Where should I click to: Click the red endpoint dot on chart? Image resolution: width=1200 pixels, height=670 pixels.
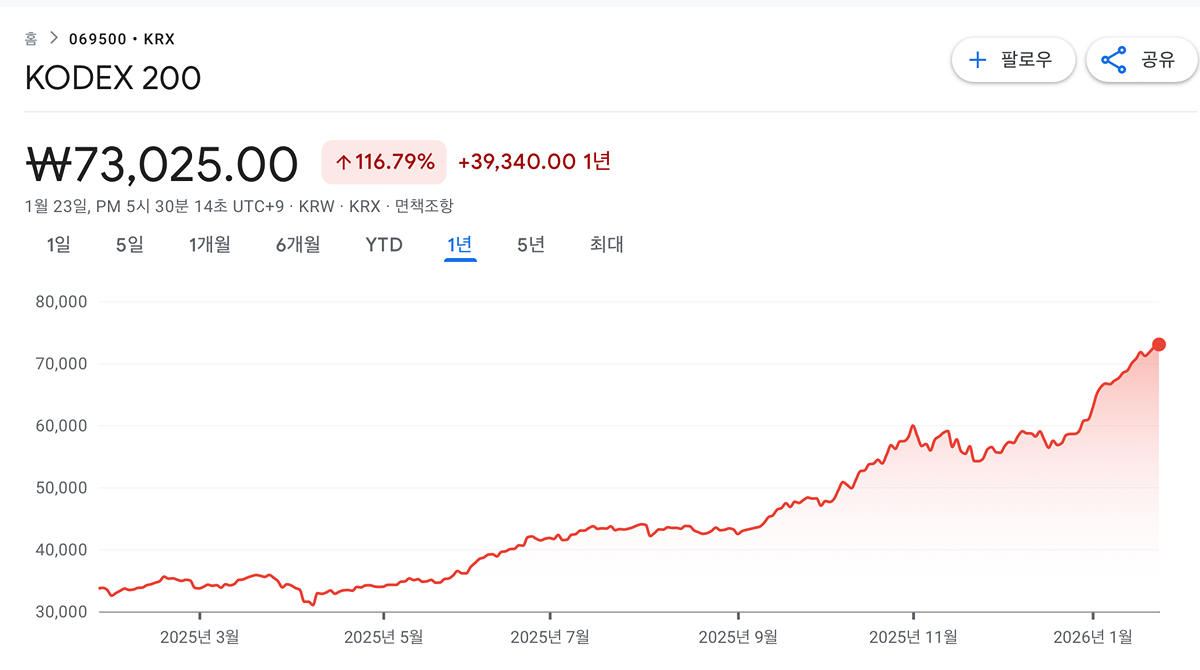[1159, 345]
